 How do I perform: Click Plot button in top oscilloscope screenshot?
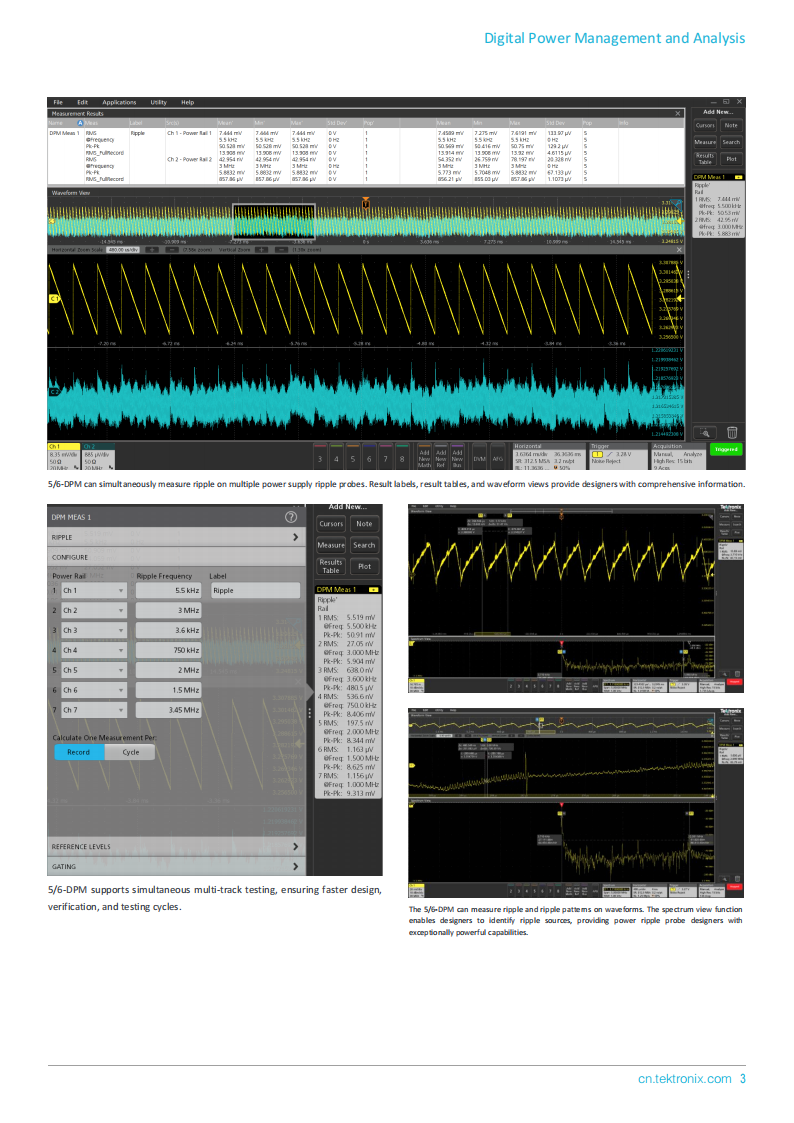(731, 159)
